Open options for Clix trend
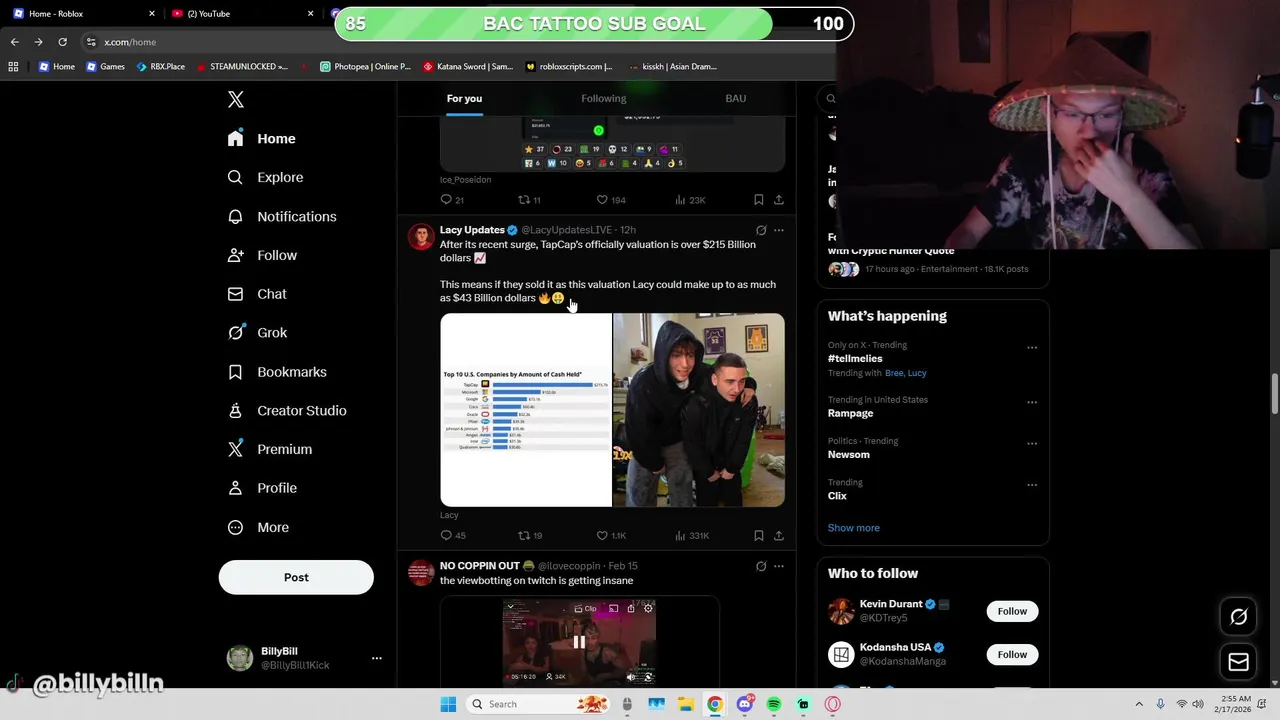The width and height of the screenshot is (1280, 720). tap(1032, 485)
